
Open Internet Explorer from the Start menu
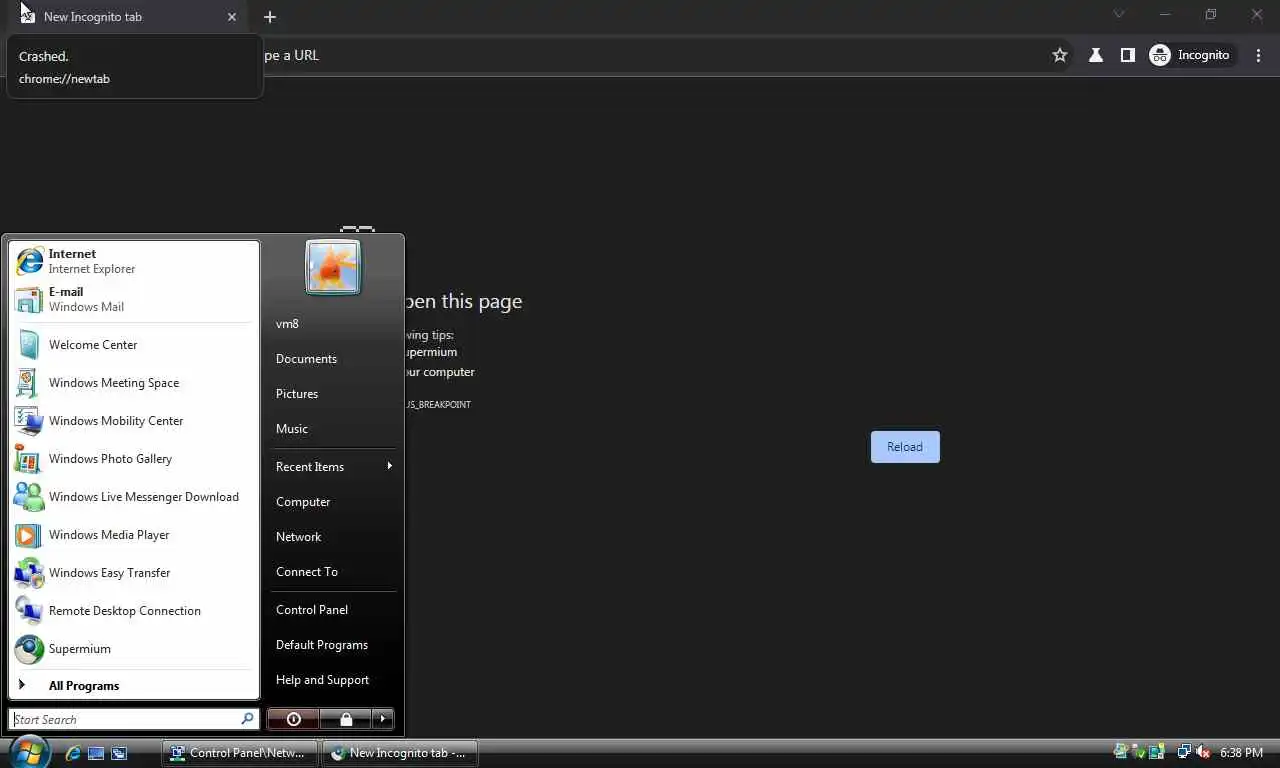[134, 261]
